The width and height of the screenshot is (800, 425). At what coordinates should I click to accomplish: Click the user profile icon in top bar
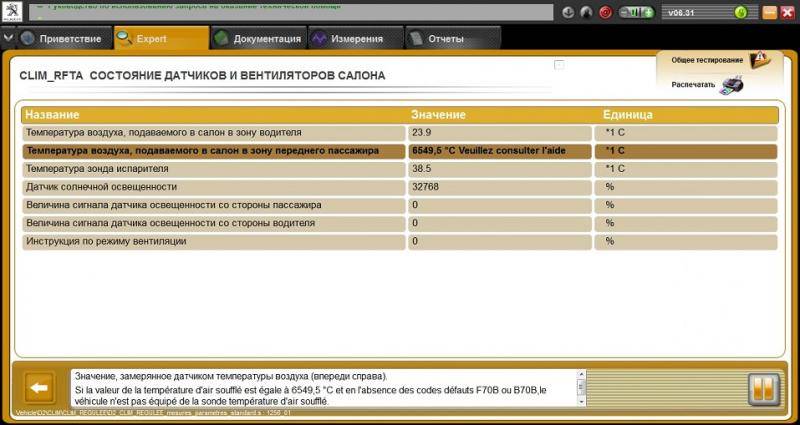tap(587, 13)
